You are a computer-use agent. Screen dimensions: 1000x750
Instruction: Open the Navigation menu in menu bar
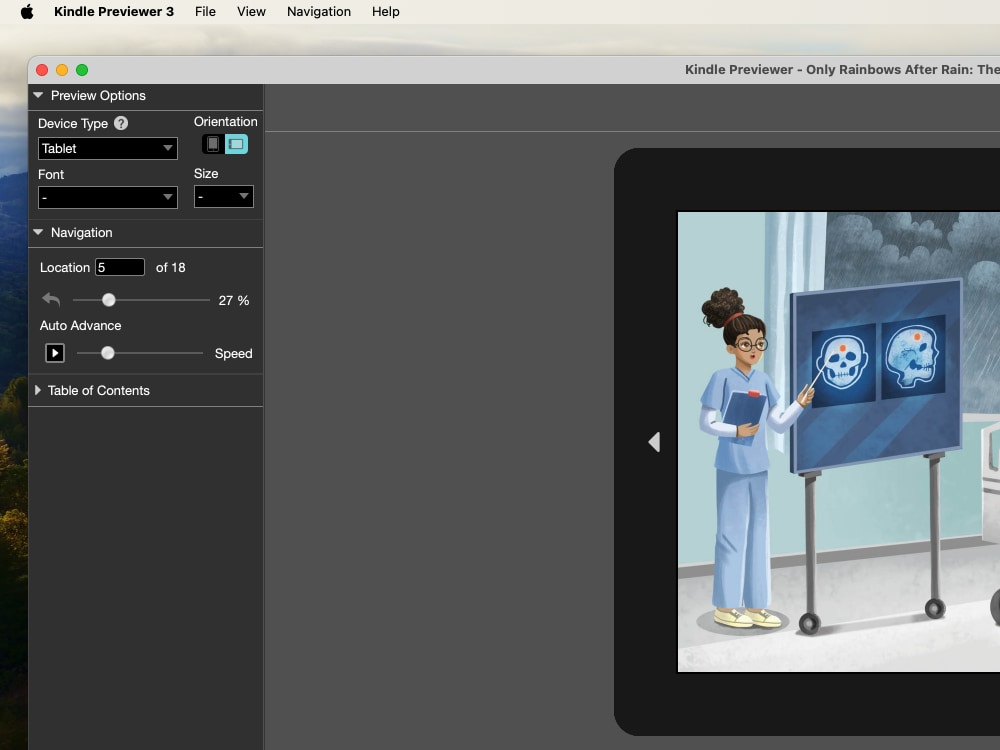click(x=319, y=11)
